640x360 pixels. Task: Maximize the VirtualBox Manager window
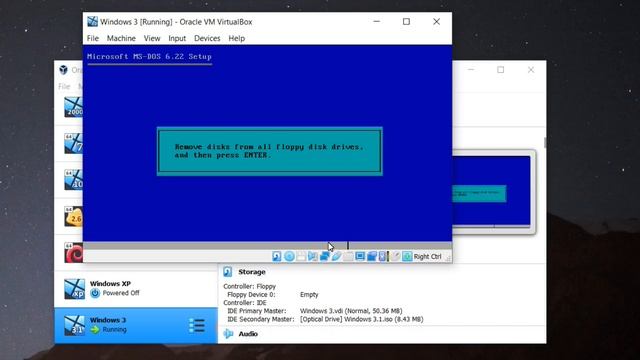coord(500,70)
